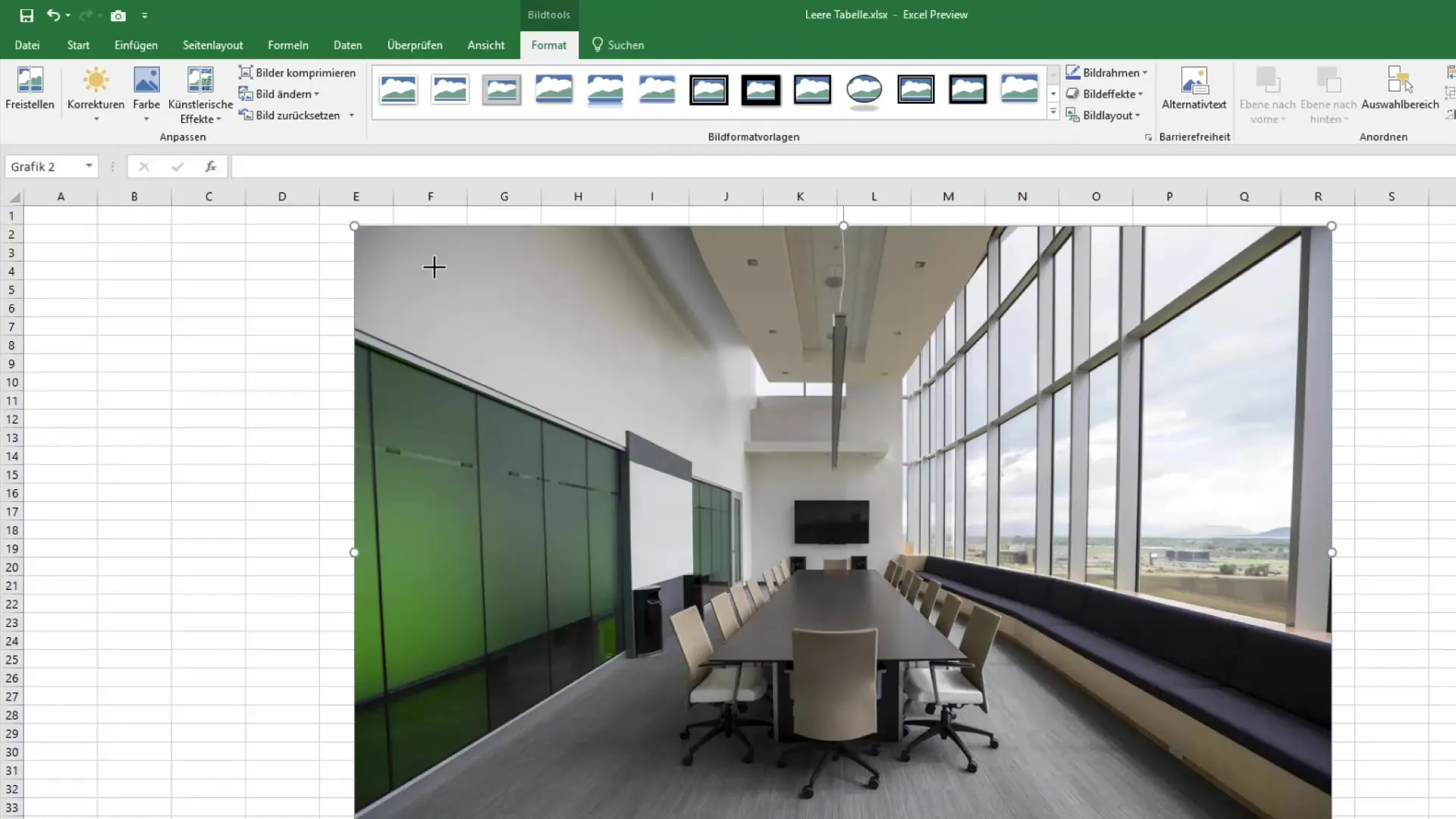Viewport: 1456px width, 819px height.
Task: Open Überprüfen (Review) menu tab
Action: (x=415, y=44)
